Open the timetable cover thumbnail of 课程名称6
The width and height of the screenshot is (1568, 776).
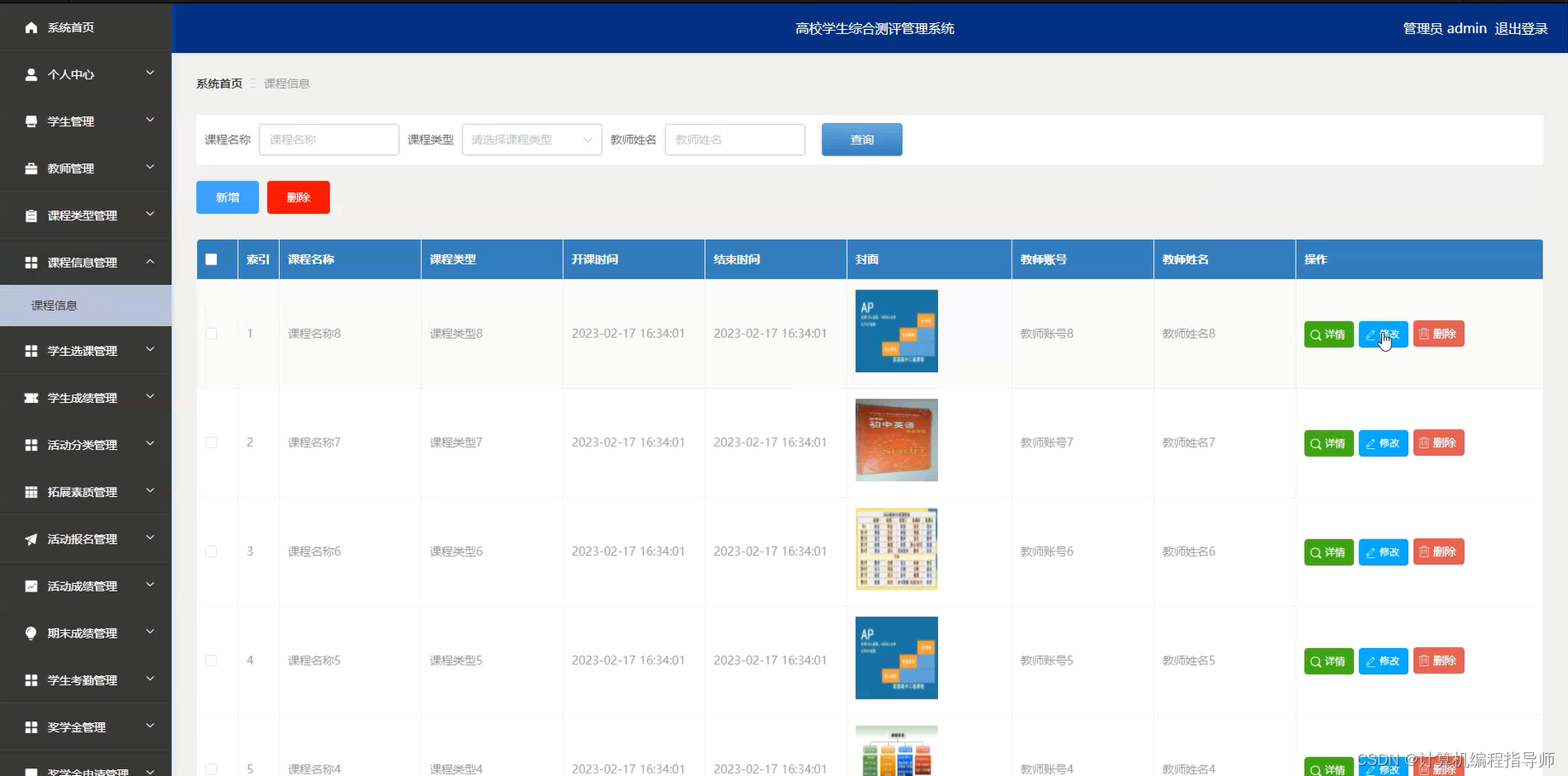(x=896, y=549)
